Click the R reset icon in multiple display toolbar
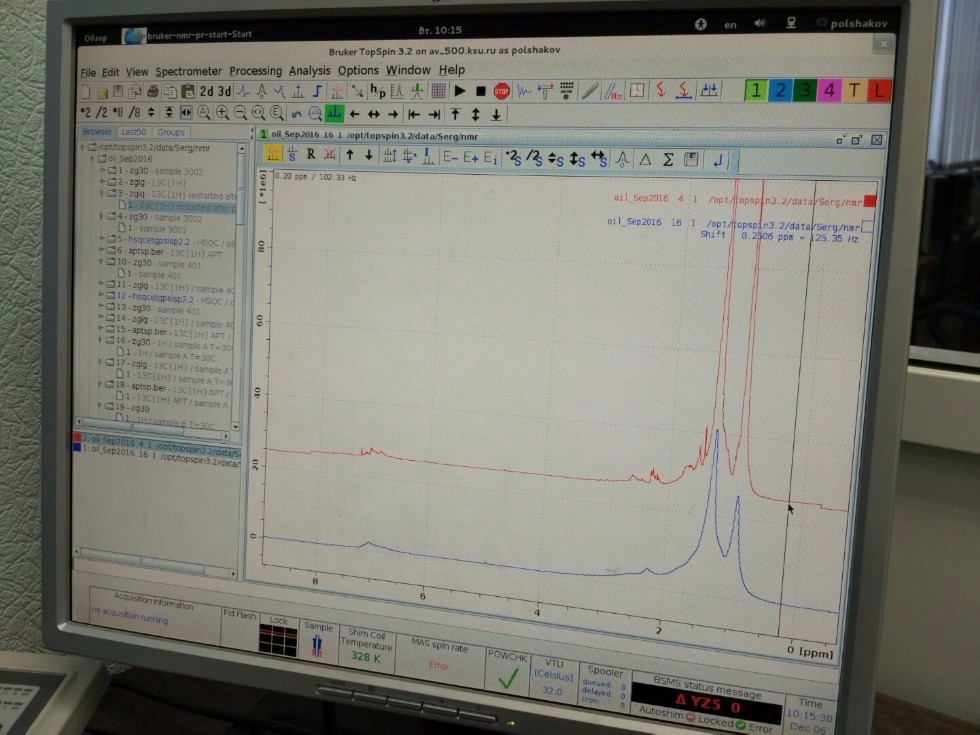This screenshot has height=735, width=980. coord(311,155)
